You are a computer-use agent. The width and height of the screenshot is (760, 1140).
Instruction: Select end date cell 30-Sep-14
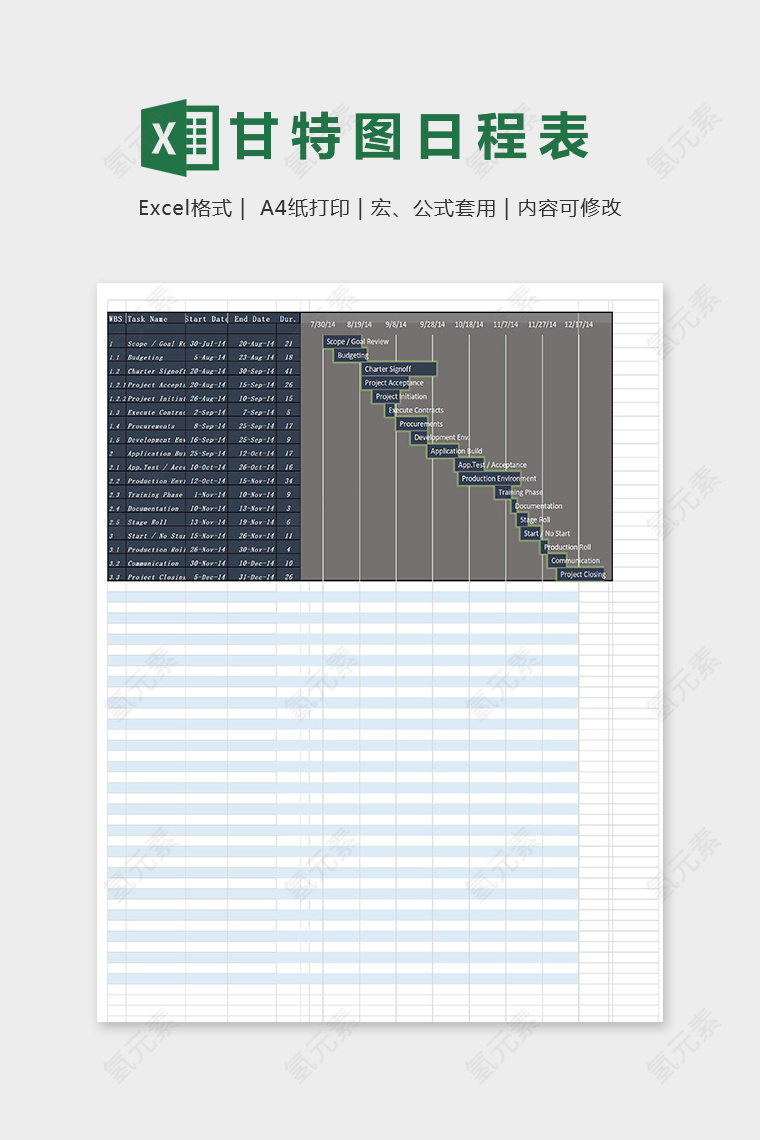coord(253,371)
